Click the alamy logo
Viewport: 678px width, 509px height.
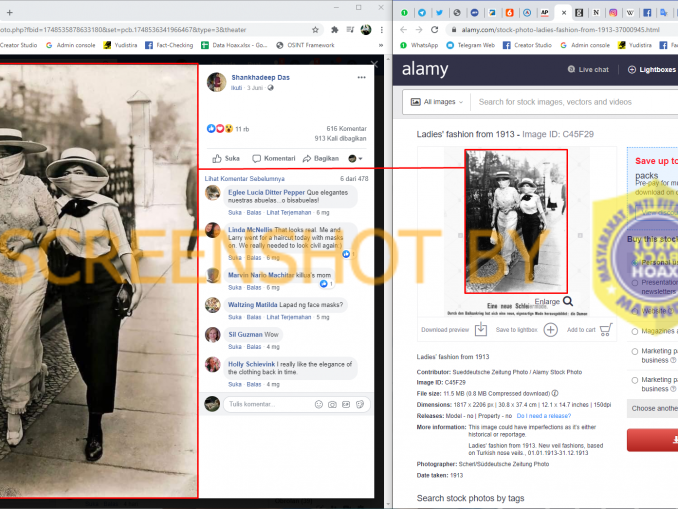425,69
